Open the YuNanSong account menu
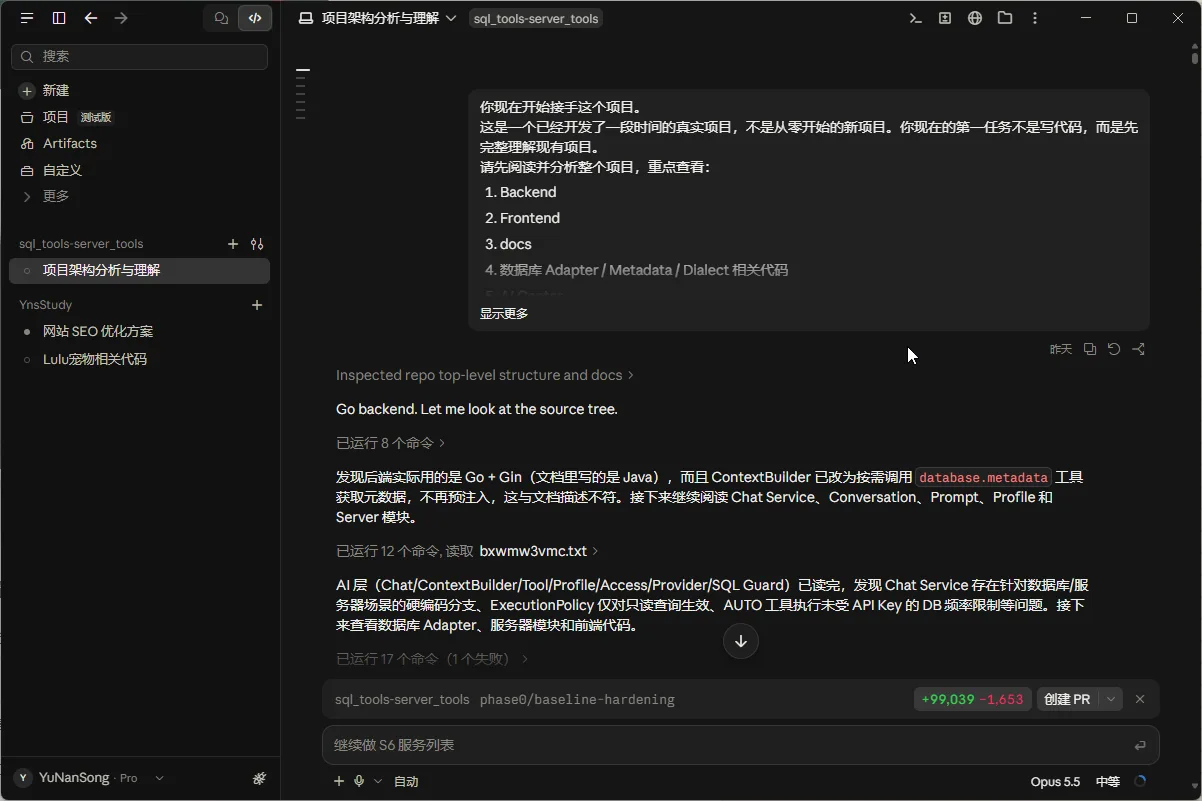 [89, 778]
